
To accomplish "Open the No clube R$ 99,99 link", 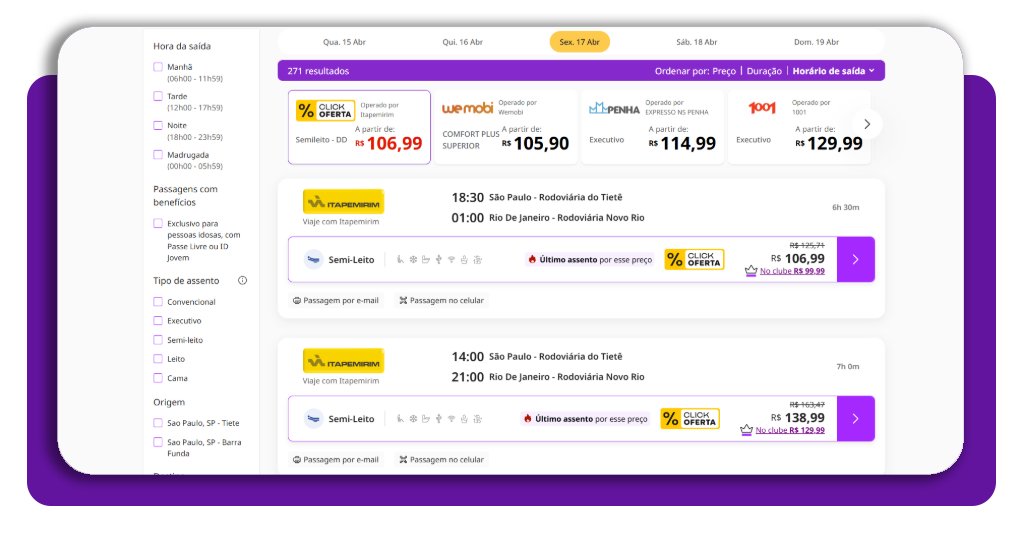I will 792,271.
